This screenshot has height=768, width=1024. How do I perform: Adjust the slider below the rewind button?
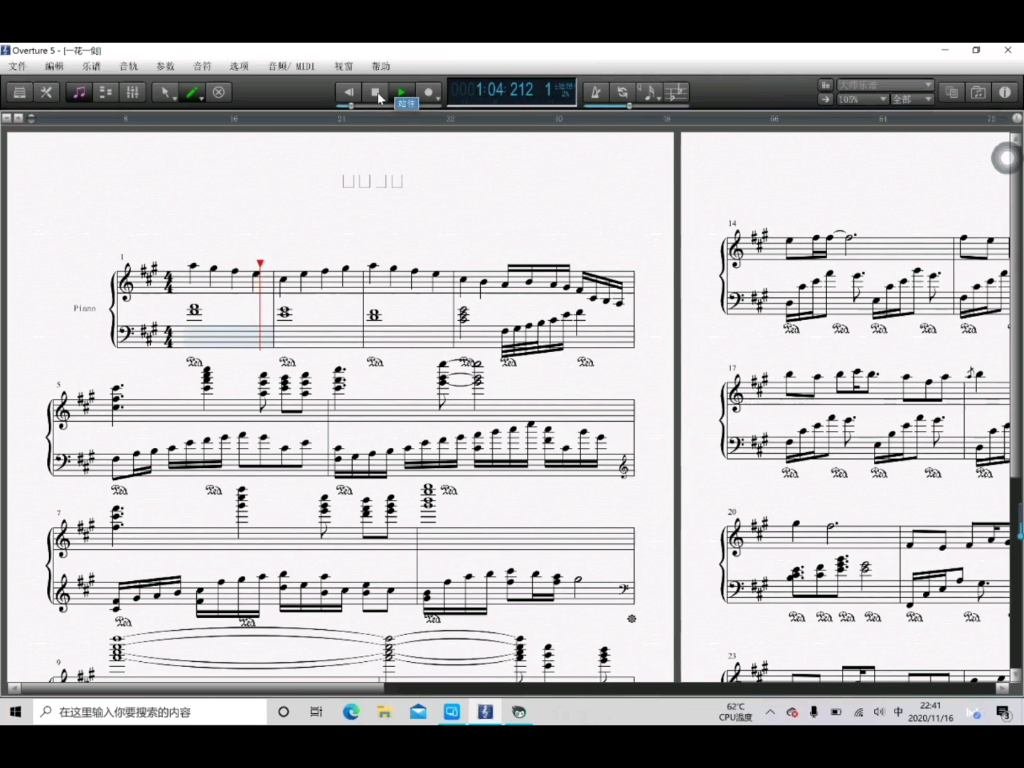pyautogui.click(x=351, y=106)
